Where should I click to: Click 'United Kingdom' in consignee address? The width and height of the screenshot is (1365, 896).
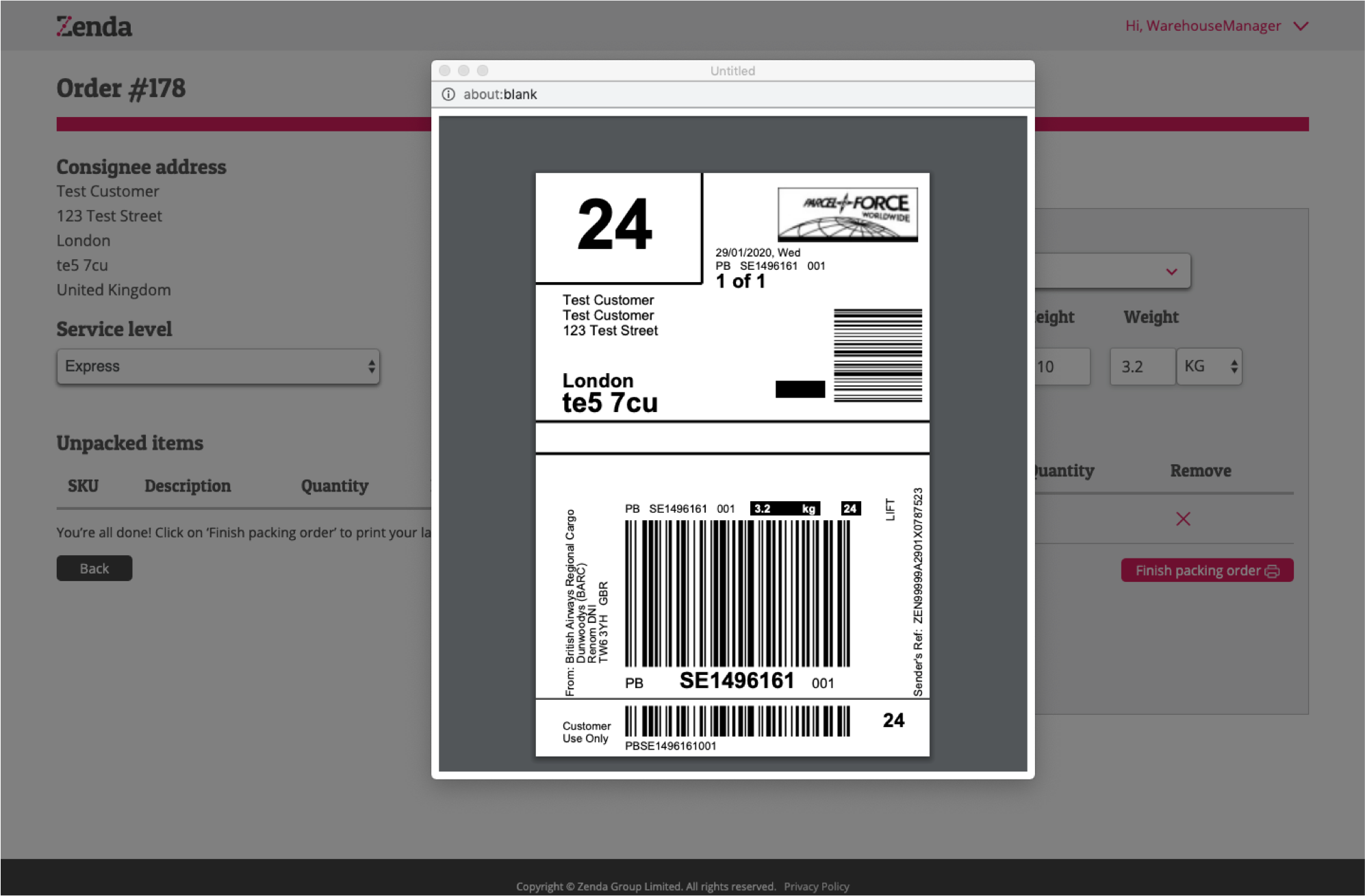point(114,290)
